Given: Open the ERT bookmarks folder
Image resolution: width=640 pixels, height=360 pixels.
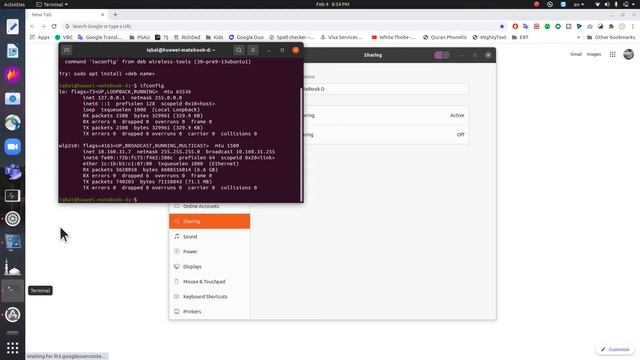Looking at the screenshot, I should 520,37.
